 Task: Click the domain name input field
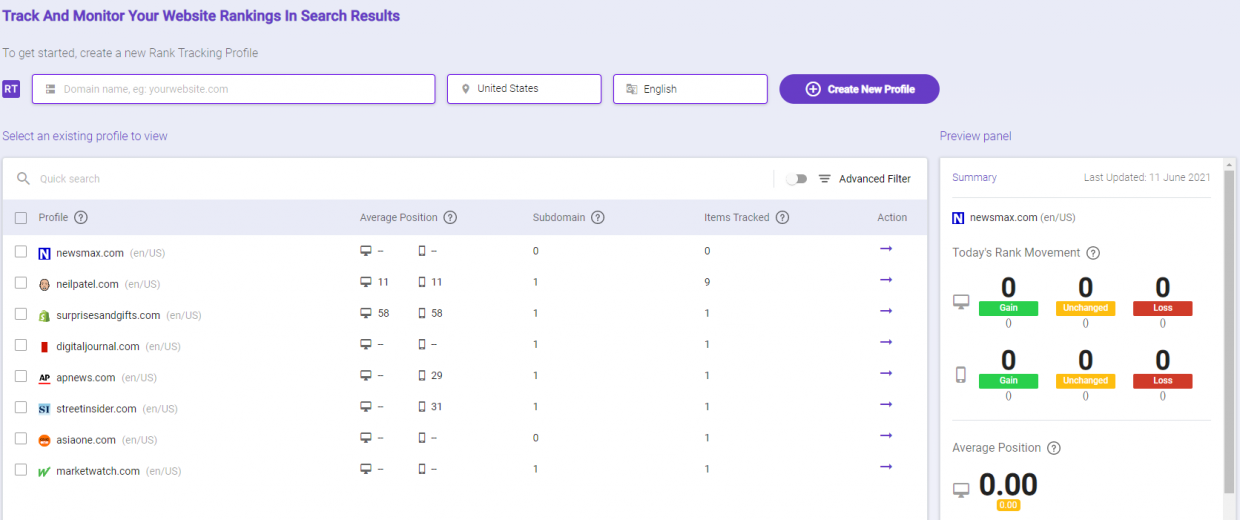[x=234, y=89]
